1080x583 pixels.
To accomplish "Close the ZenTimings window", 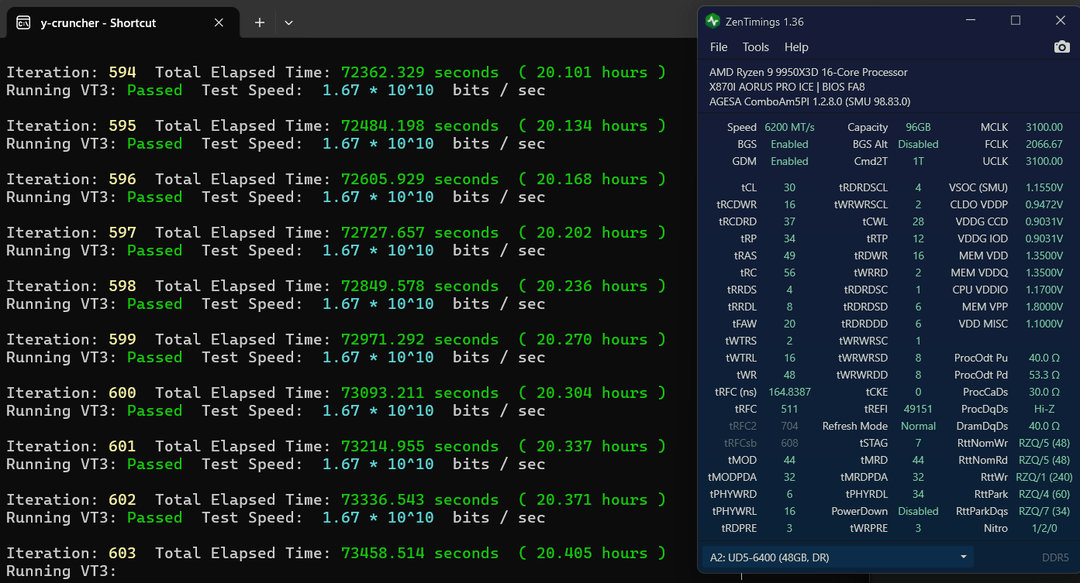I will 1060,20.
